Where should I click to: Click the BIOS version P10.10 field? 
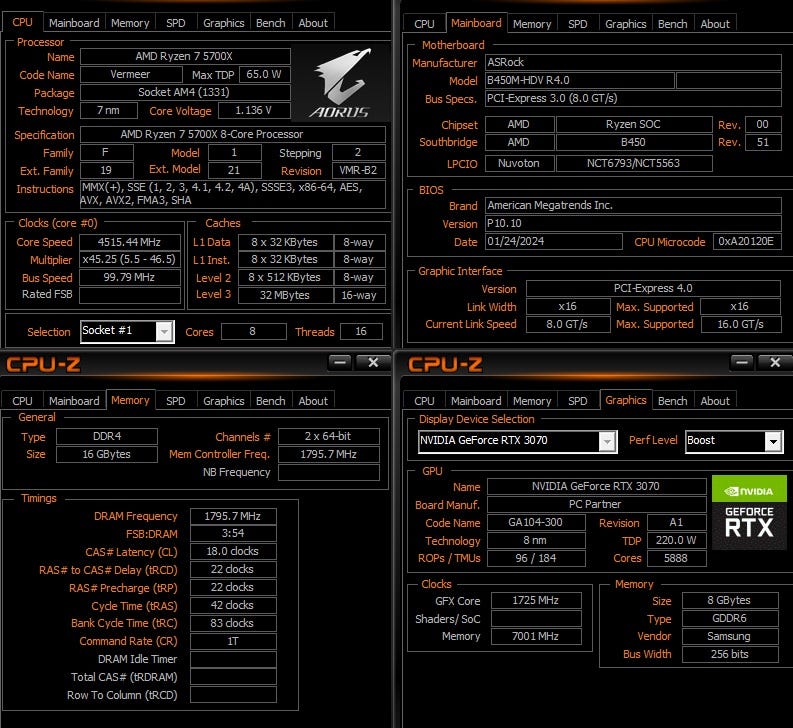(633, 223)
